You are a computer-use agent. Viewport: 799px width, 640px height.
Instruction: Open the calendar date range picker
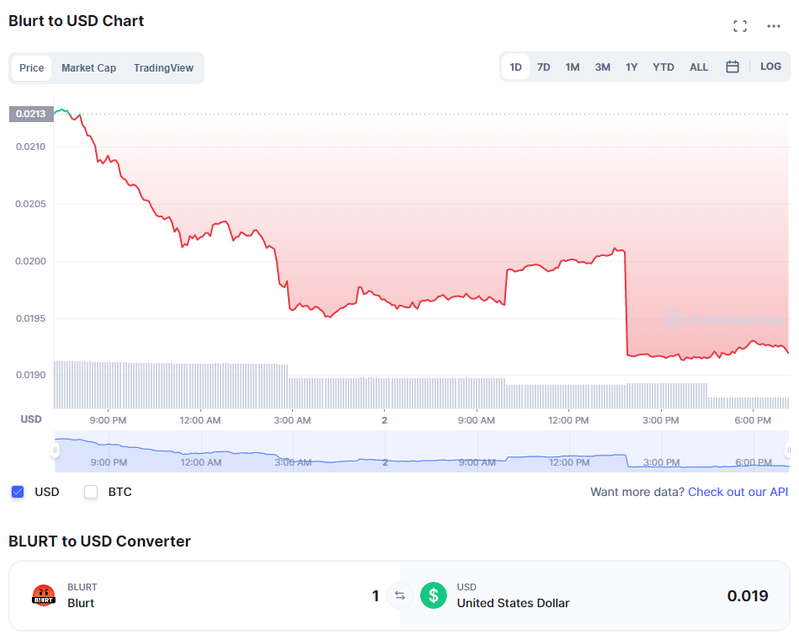click(x=732, y=67)
